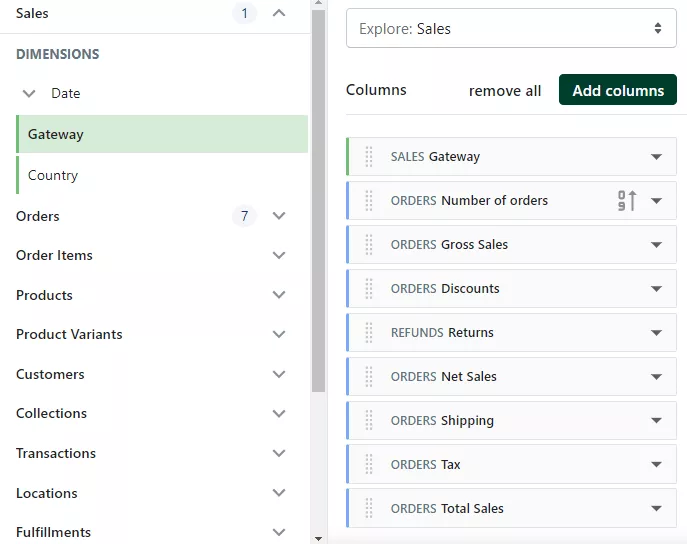
Task: Click drag handle of REFUNDS Returns column
Action: (369, 333)
